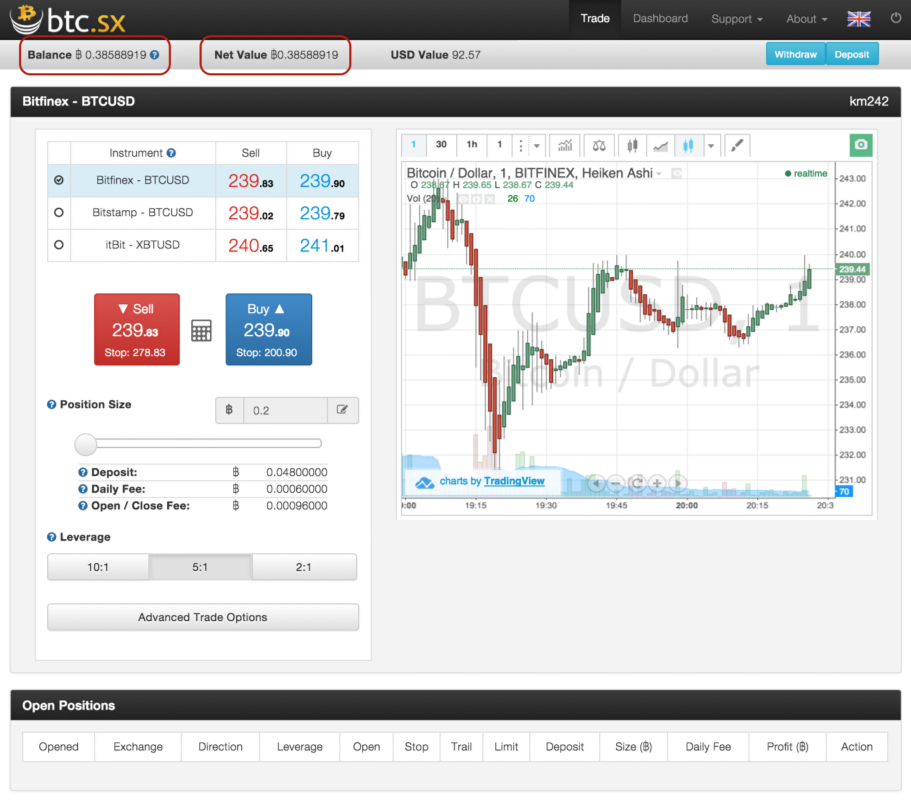This screenshot has height=800, width=911.
Task: Expand Advanced Trade Options
Action: [x=203, y=617]
